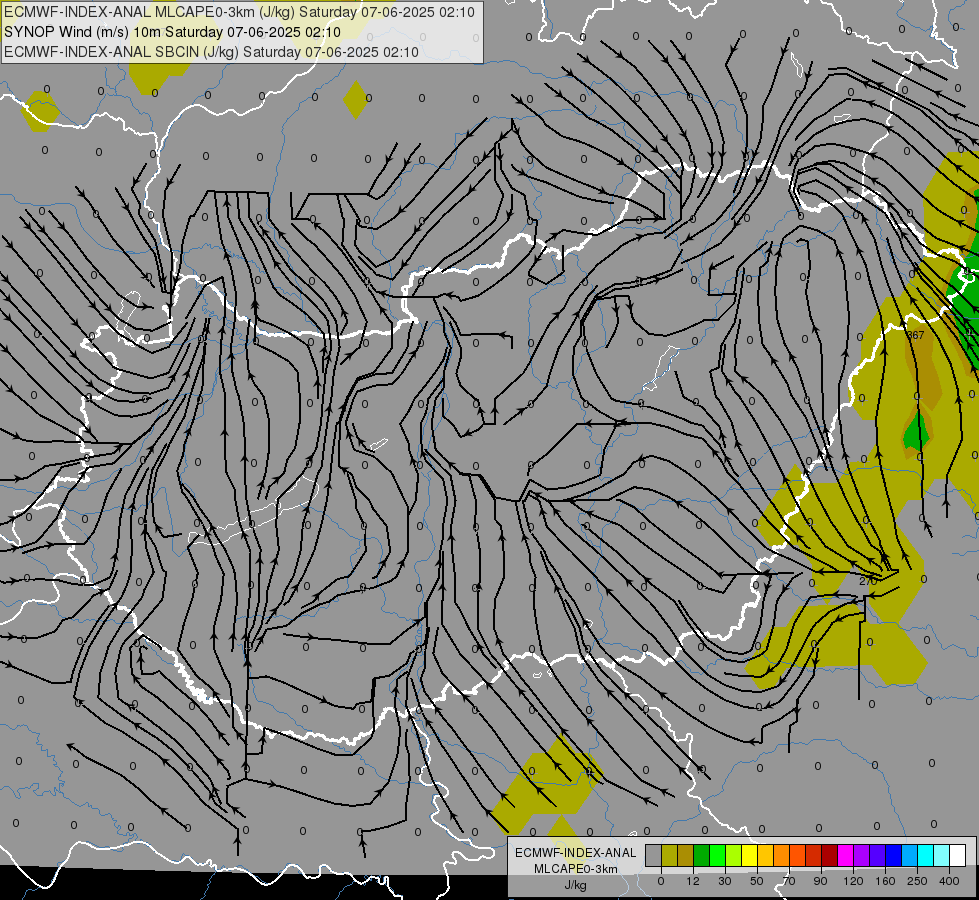This screenshot has width=979, height=900.
Task: Click the legend value '50'
Action: tap(757, 881)
